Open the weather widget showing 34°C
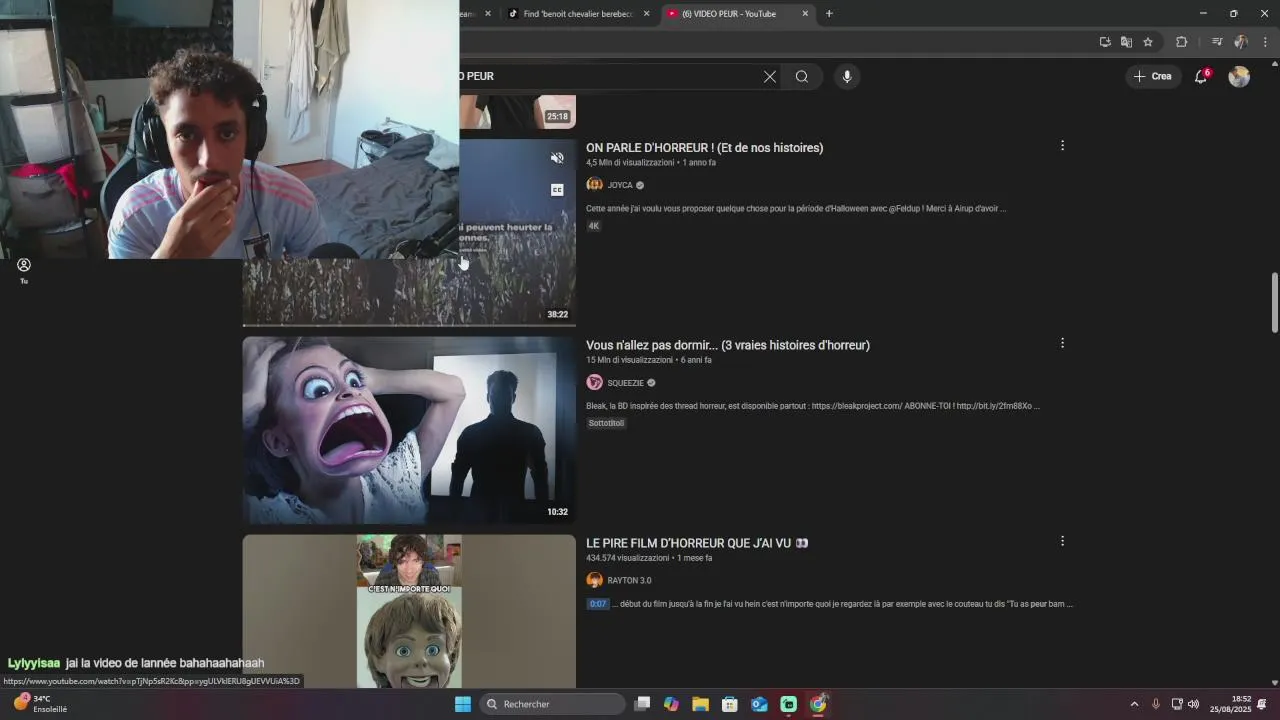This screenshot has width=1280, height=720. pyautogui.click(x=40, y=704)
